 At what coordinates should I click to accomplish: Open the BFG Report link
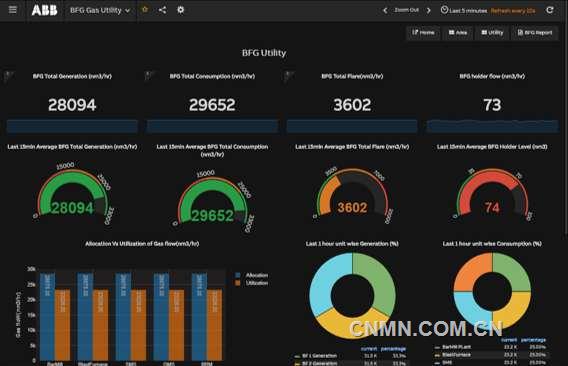(x=535, y=33)
